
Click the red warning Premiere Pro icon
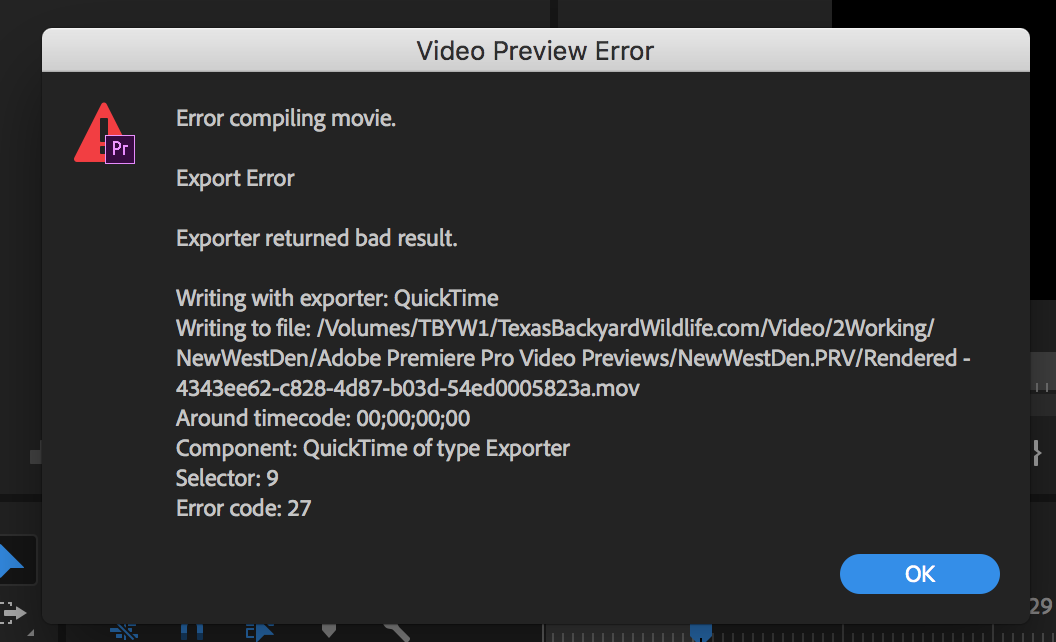pos(104,133)
